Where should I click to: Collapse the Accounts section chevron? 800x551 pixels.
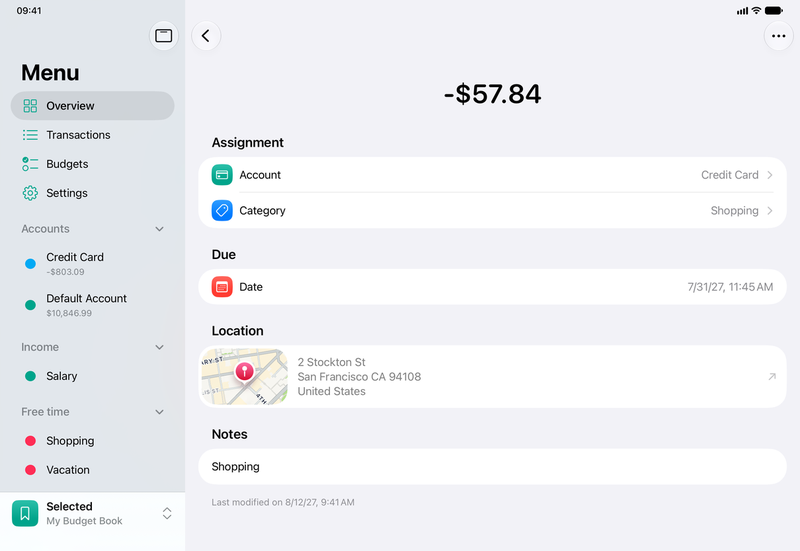pos(159,229)
